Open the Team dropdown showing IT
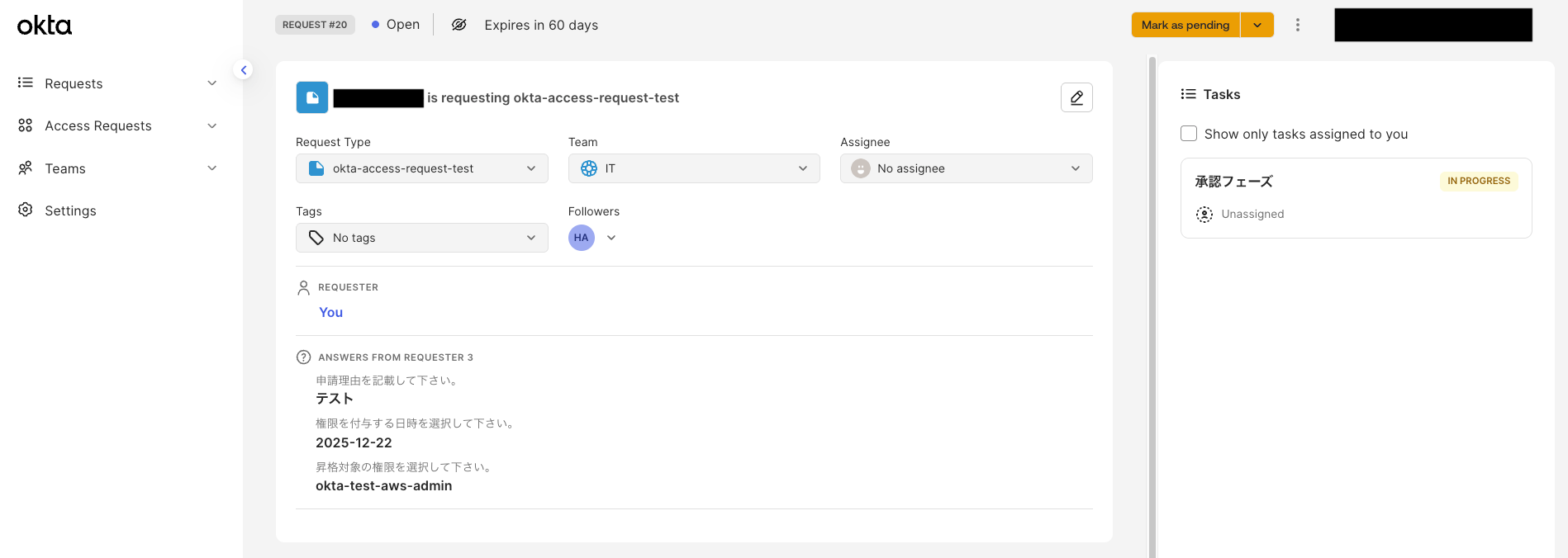Screen dimensions: 1568x558 (694, 168)
